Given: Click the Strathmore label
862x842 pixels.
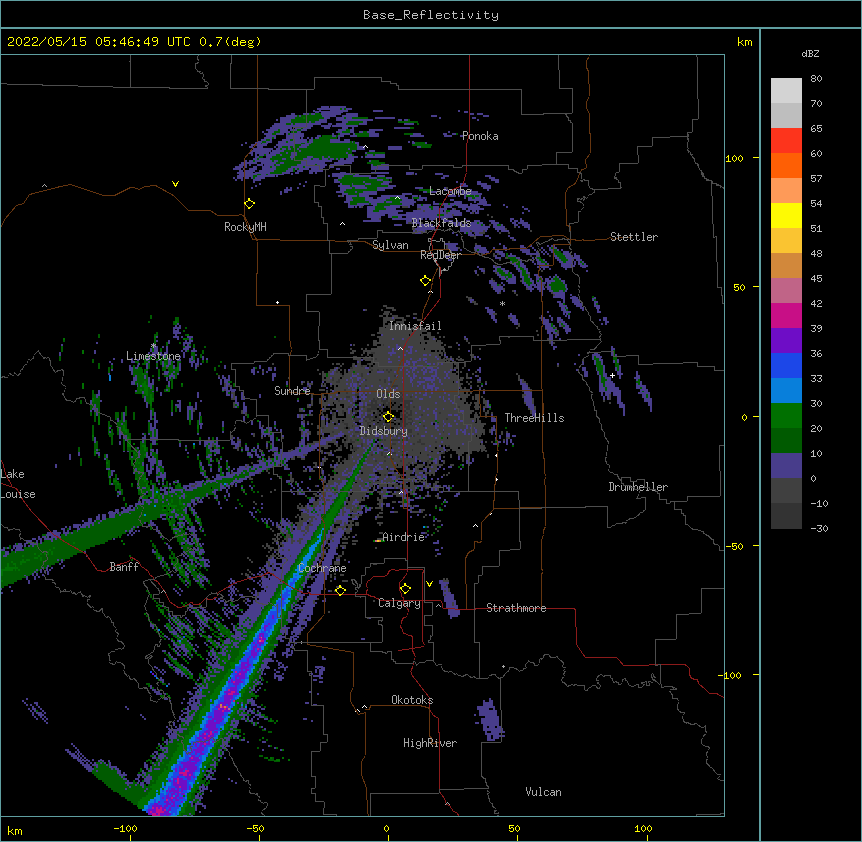Looking at the screenshot, I should pyautogui.click(x=516, y=608).
